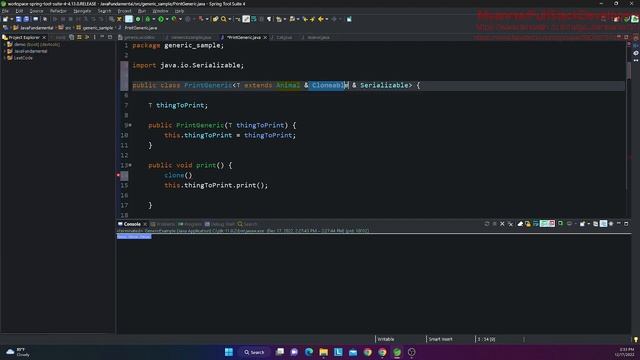Click the Open Type icon in toolbar
Viewport: 640px width, 360px height.
coord(215,19)
